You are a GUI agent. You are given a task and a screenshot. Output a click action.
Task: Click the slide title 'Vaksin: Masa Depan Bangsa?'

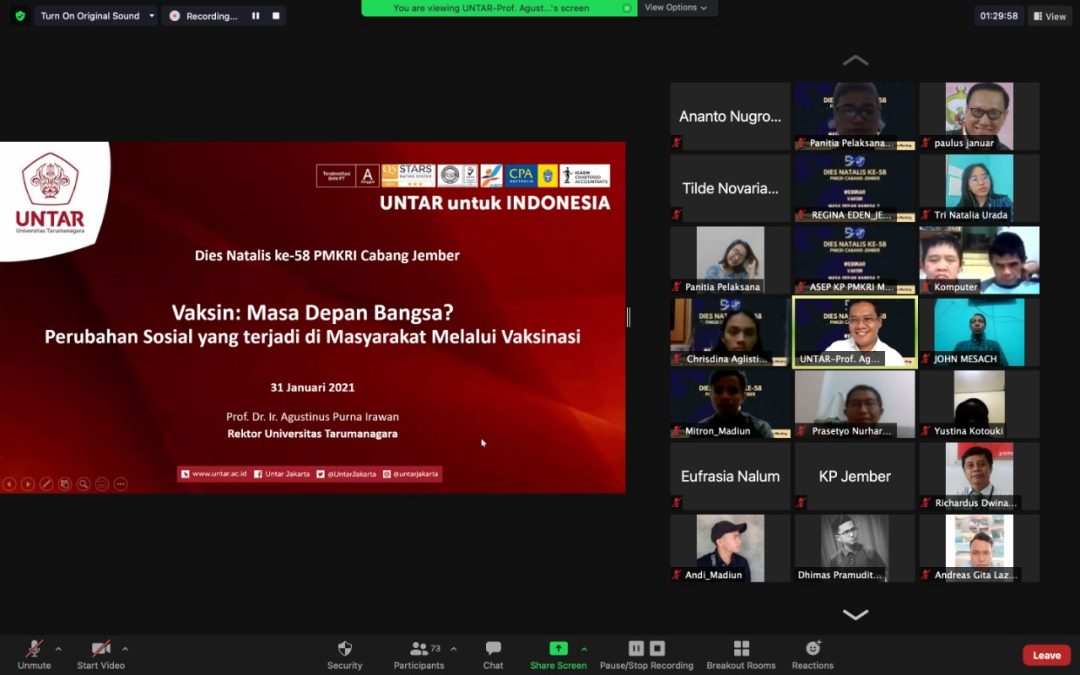pyautogui.click(x=312, y=313)
